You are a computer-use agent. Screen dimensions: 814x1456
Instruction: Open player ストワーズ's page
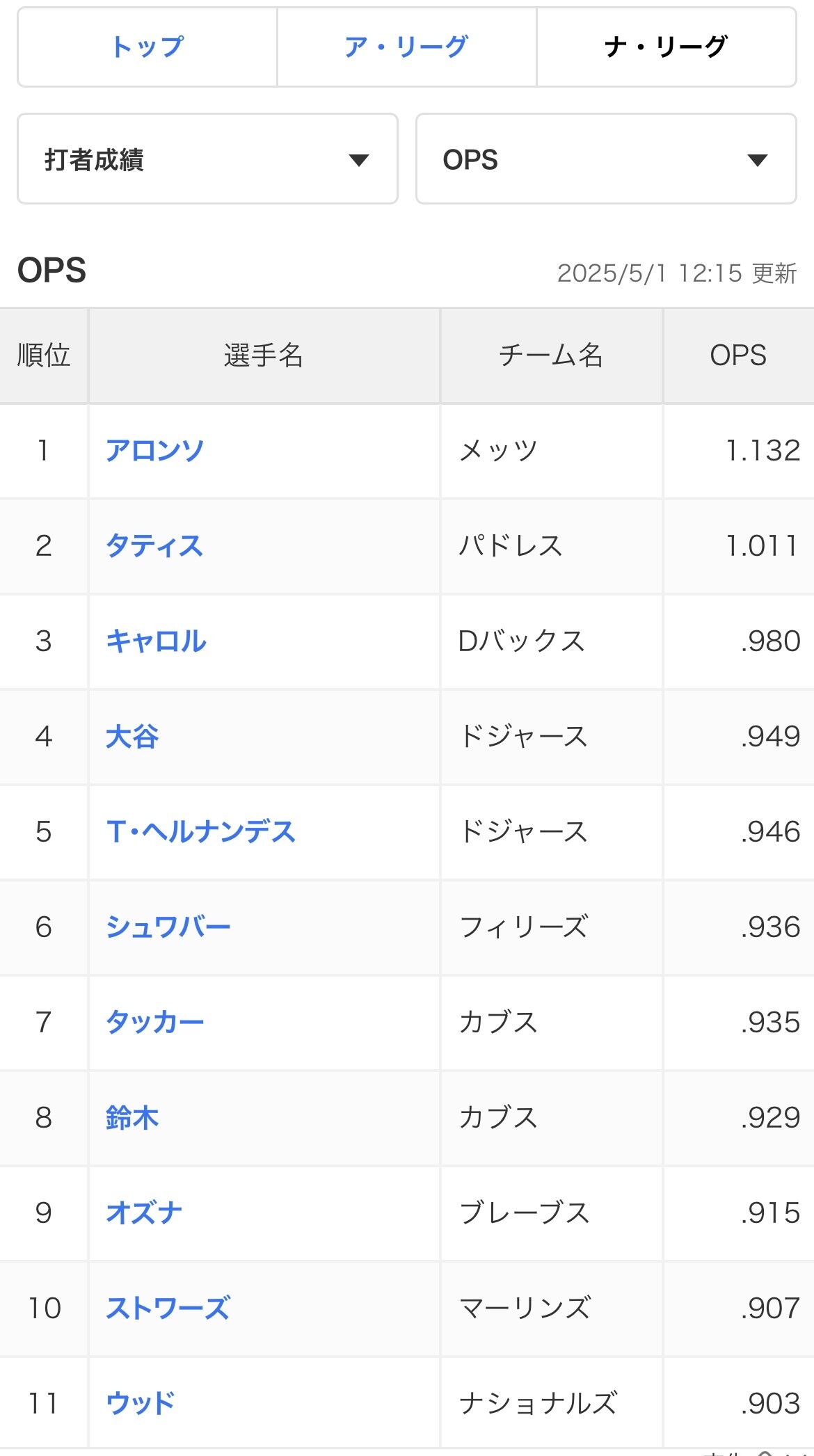pyautogui.click(x=168, y=1309)
